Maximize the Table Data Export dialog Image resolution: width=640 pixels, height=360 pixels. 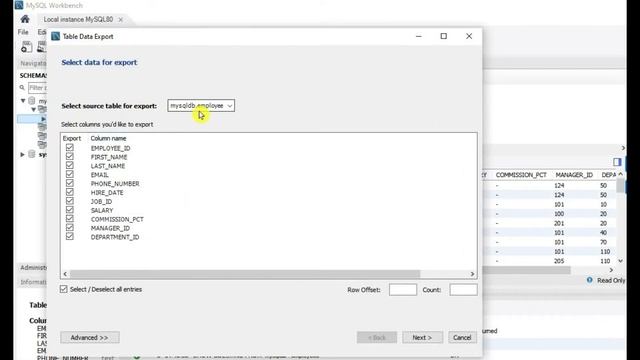[x=444, y=36]
